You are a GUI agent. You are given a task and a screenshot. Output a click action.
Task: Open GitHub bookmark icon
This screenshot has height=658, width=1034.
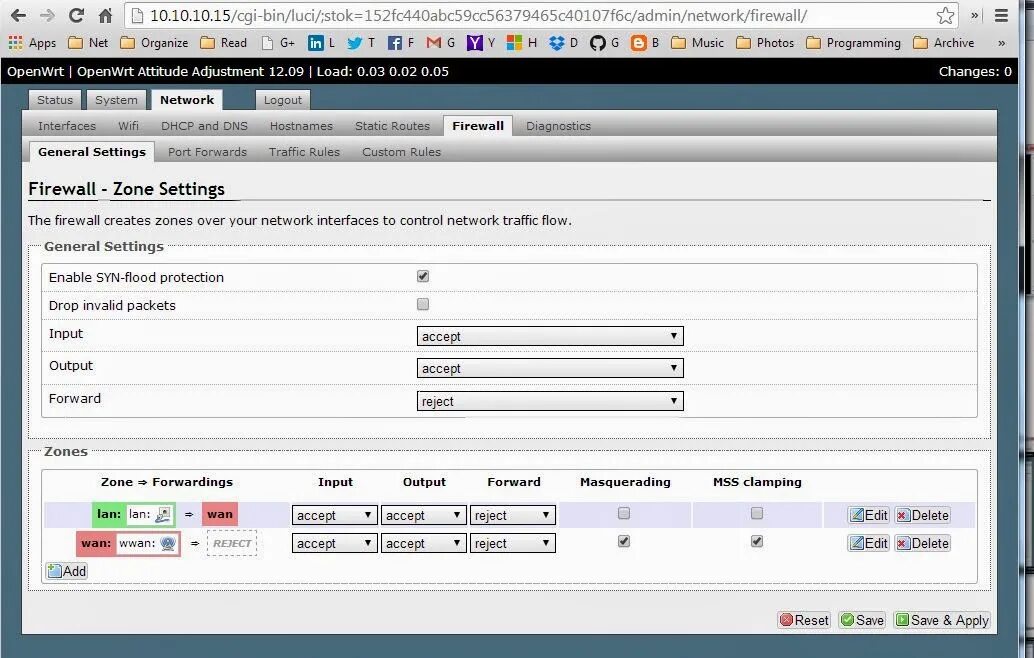597,43
